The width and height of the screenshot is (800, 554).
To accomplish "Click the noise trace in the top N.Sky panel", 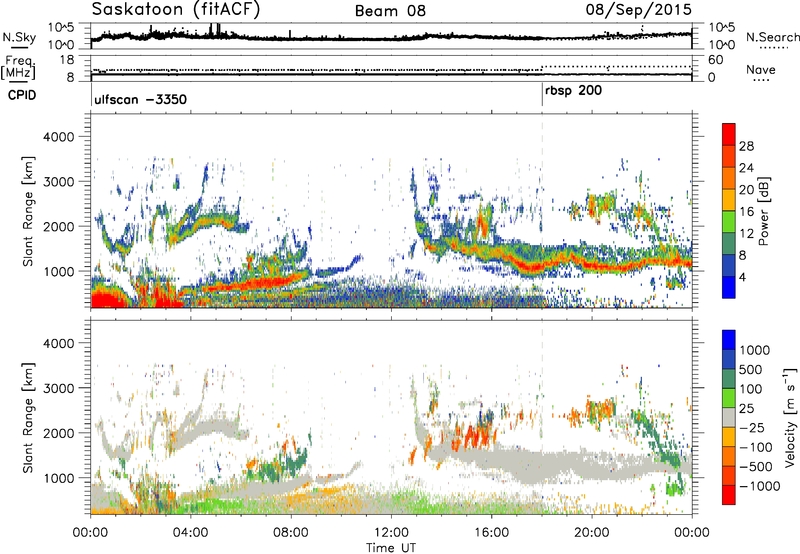I will [x=391, y=37].
